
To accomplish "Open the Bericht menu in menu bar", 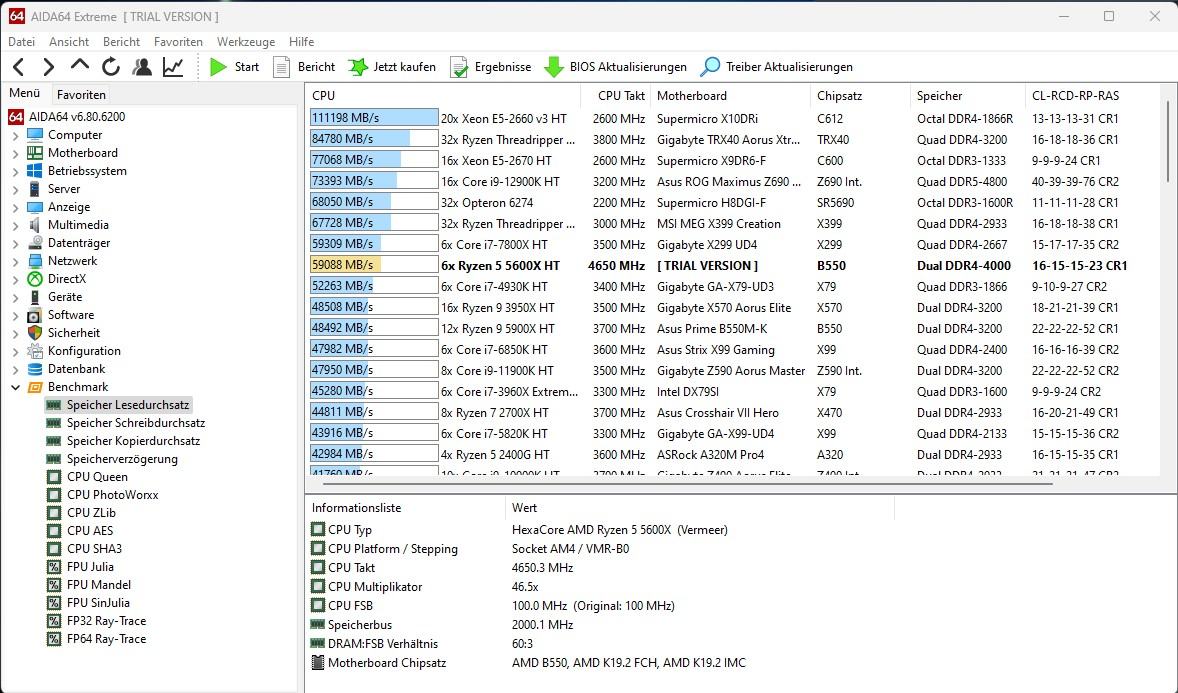I will pyautogui.click(x=122, y=42).
